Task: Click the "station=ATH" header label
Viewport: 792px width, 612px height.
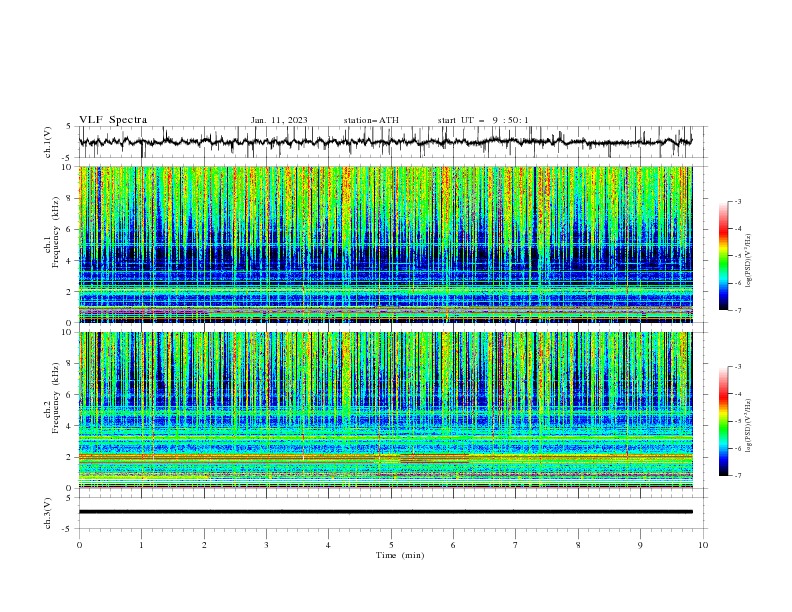Action: pos(371,120)
